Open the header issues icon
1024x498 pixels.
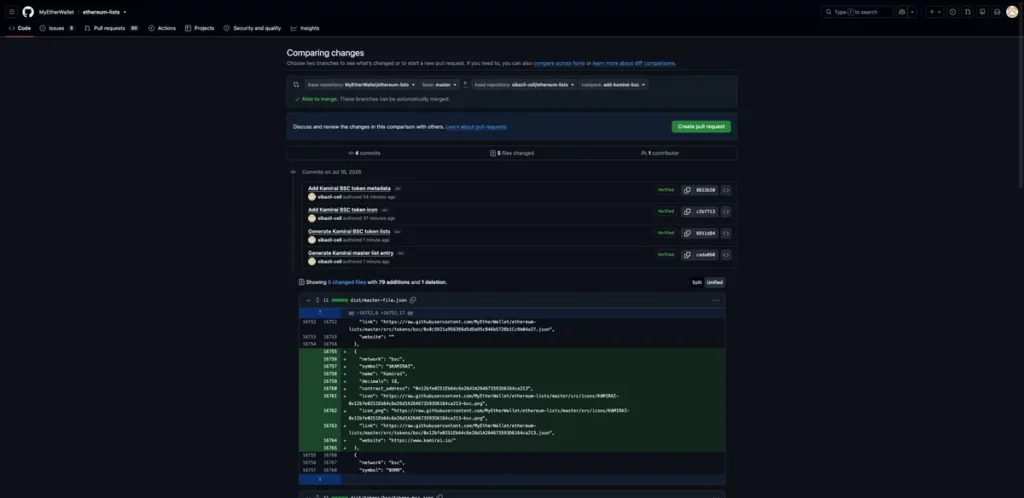pos(953,12)
